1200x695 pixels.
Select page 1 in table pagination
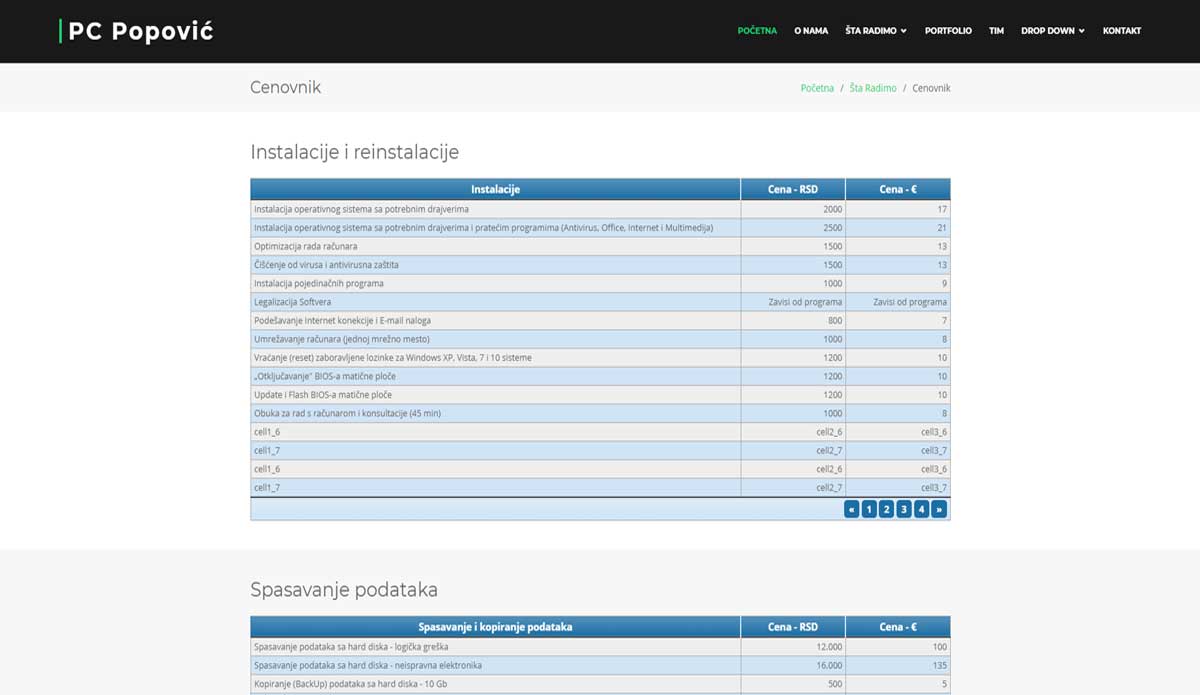point(868,509)
